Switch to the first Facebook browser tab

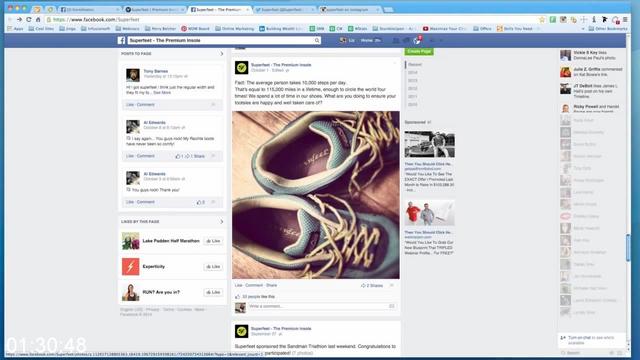(x=89, y=9)
